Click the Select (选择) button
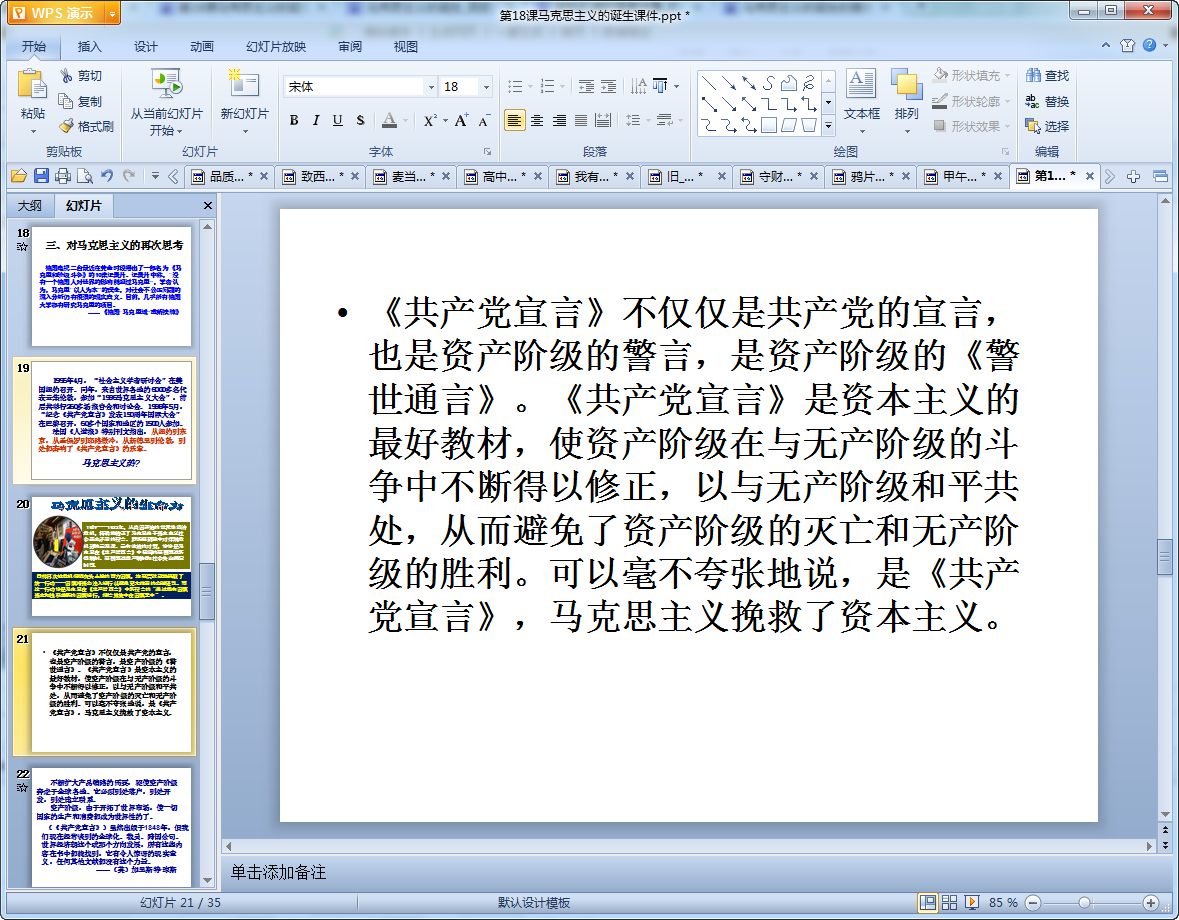 (x=1047, y=126)
